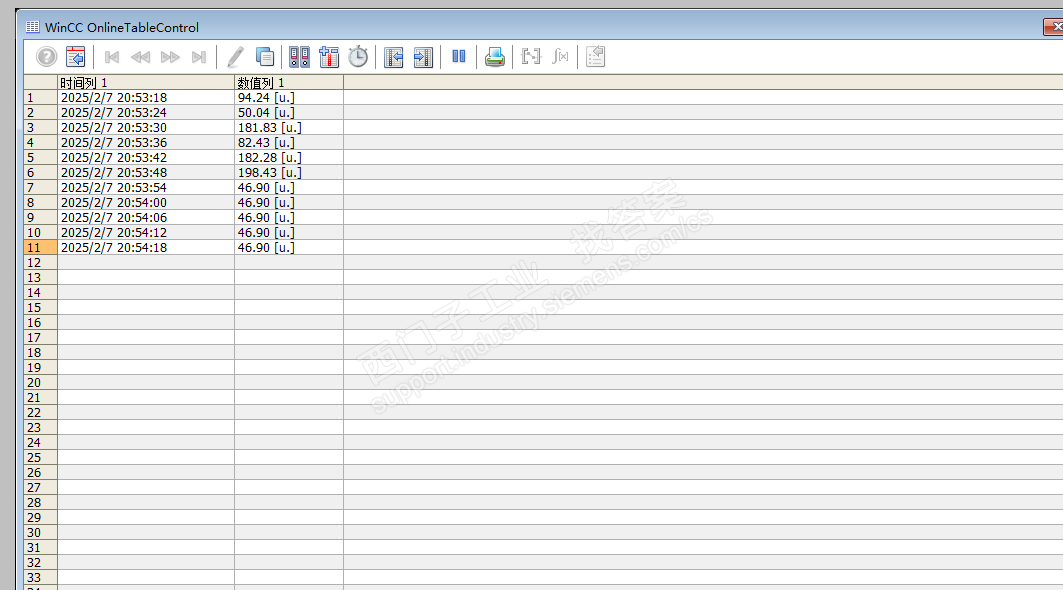
Task: Click the 数值列 1 column header
Action: point(289,83)
